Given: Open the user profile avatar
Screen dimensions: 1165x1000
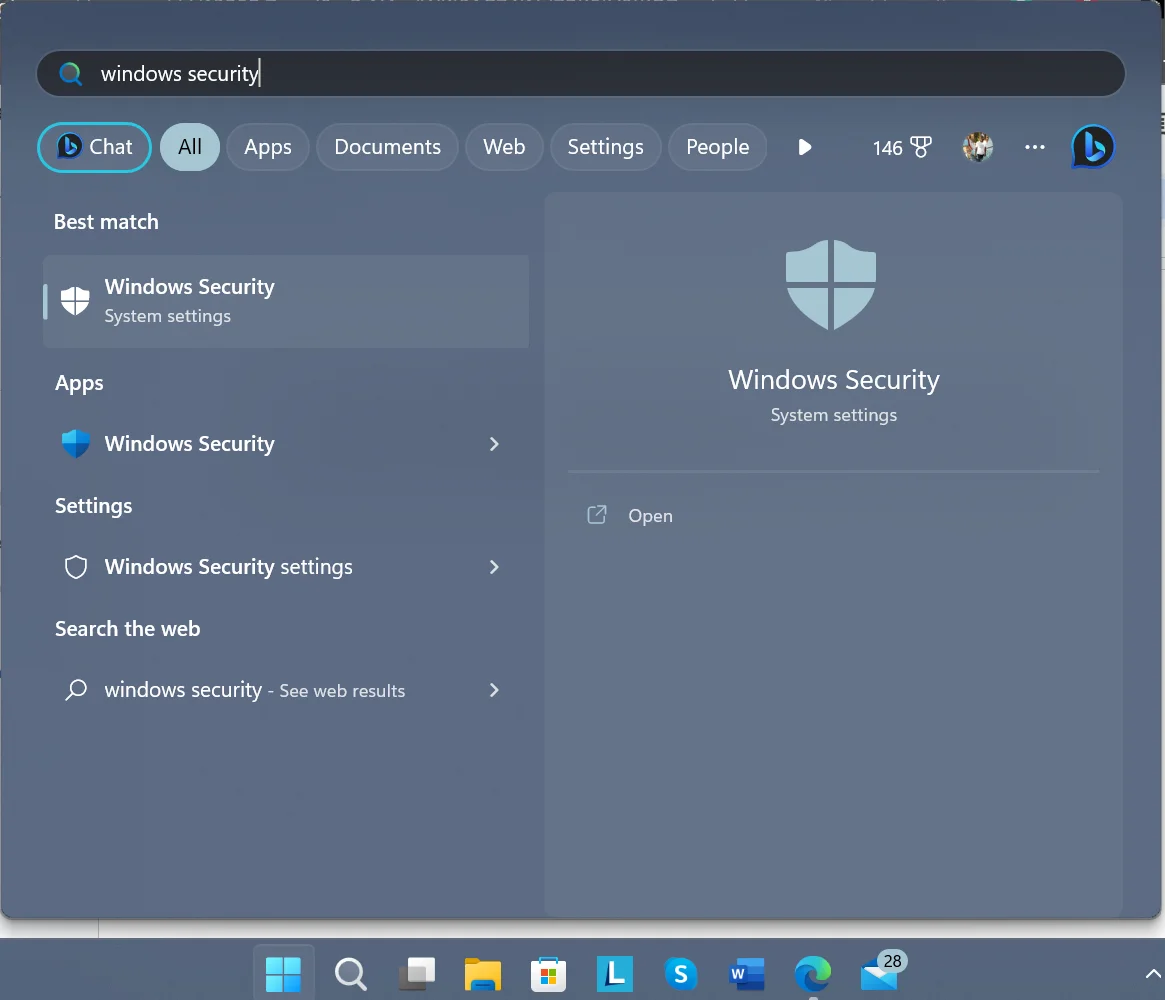Looking at the screenshot, I should coord(977,147).
